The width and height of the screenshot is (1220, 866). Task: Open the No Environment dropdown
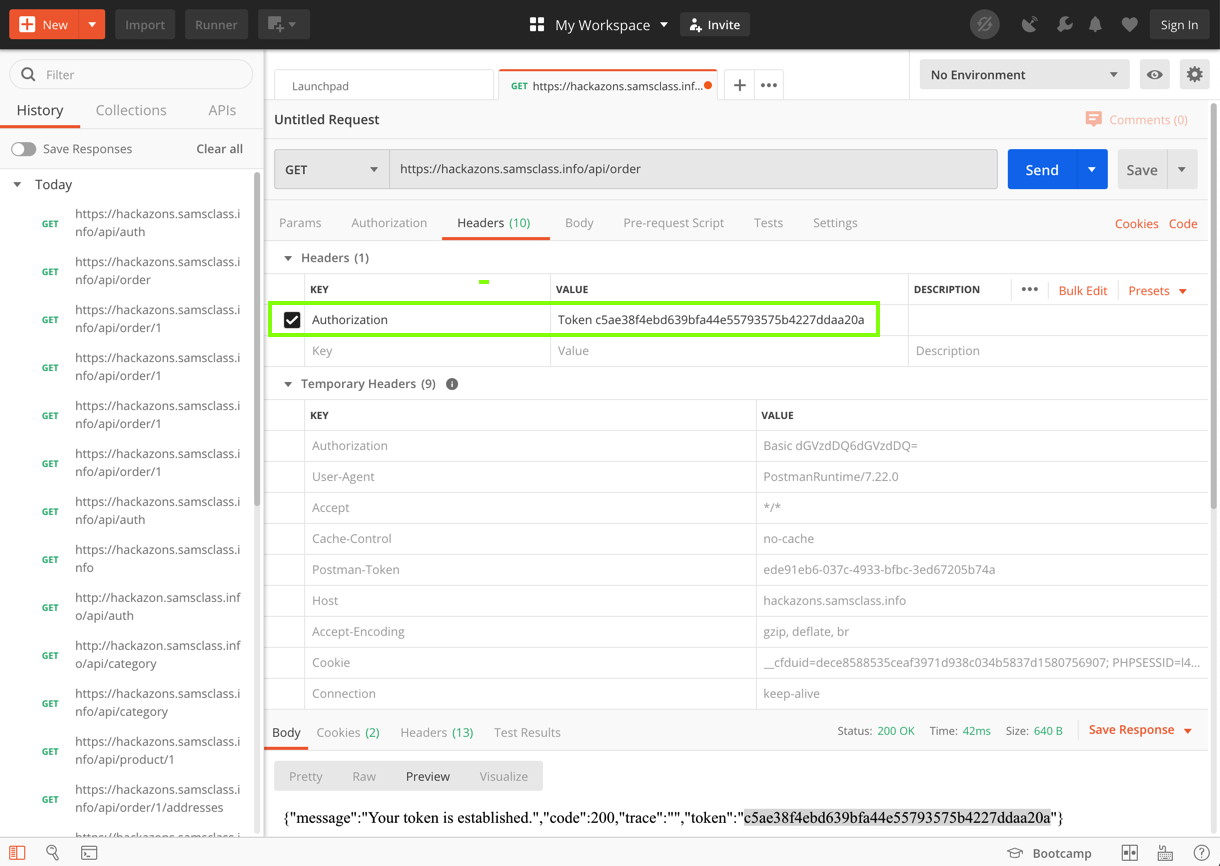[1023, 75]
